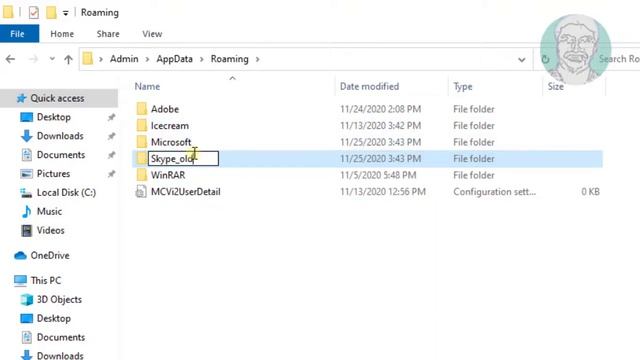The width and height of the screenshot is (640, 360).
Task: Expand the chevron after AppData in path
Action: click(x=202, y=59)
